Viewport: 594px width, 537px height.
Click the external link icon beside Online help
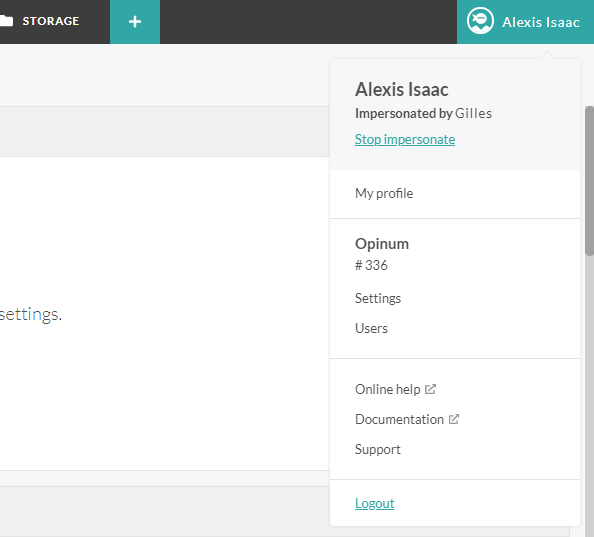click(x=430, y=389)
